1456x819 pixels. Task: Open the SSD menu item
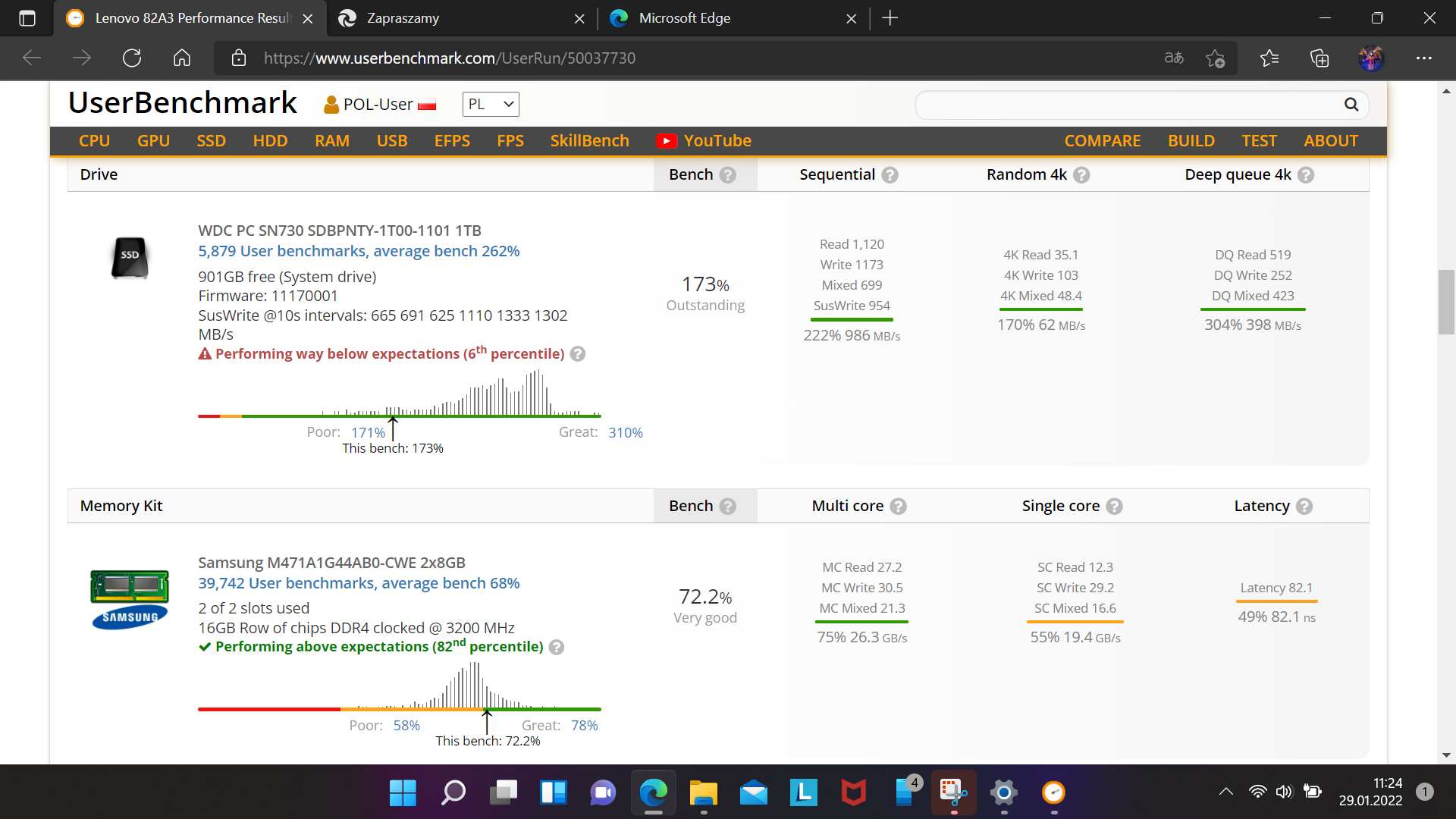[x=212, y=141]
